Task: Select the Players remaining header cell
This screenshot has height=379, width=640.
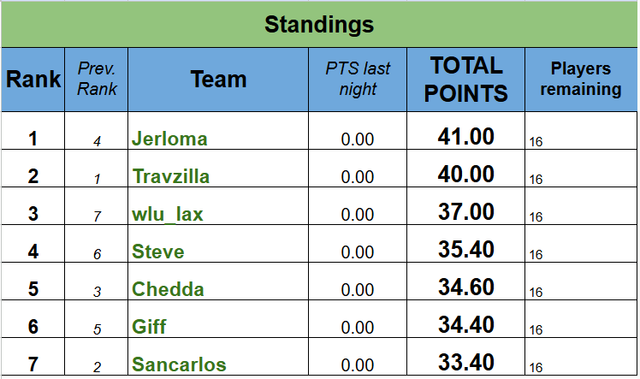Action: click(581, 79)
